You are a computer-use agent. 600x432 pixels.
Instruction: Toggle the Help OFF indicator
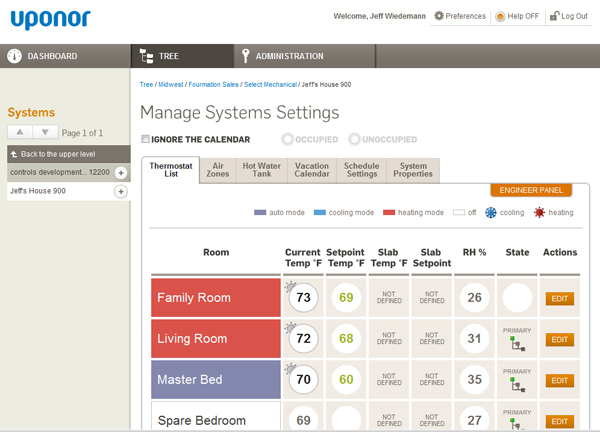click(x=500, y=16)
